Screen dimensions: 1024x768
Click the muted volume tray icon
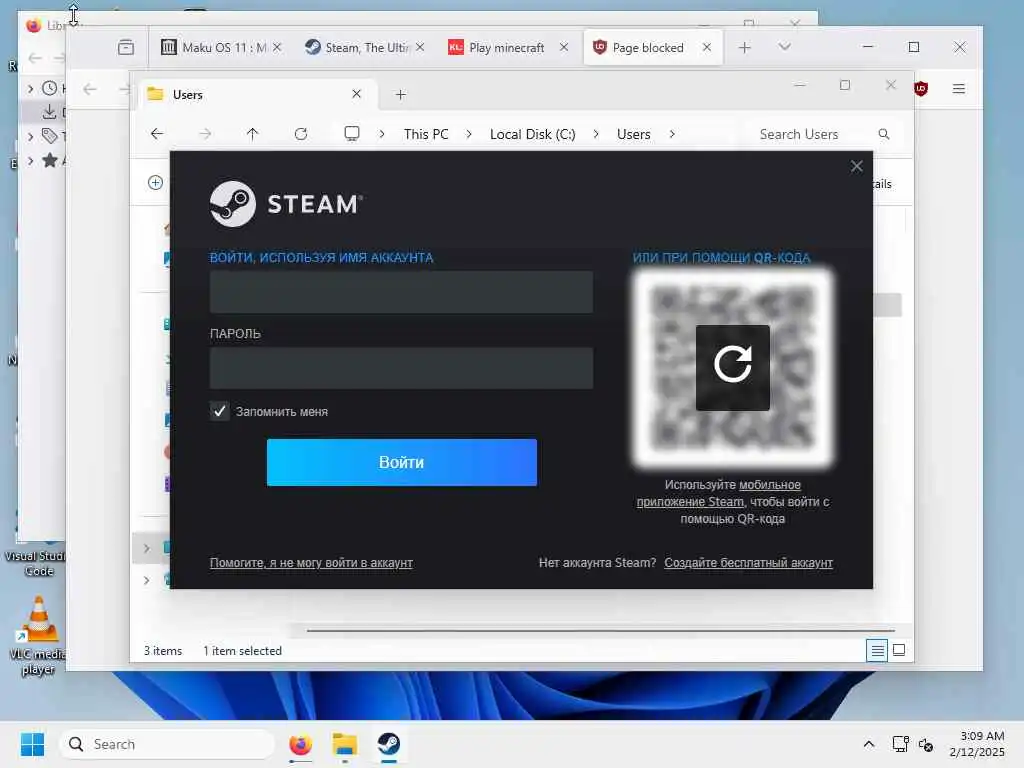(x=925, y=744)
